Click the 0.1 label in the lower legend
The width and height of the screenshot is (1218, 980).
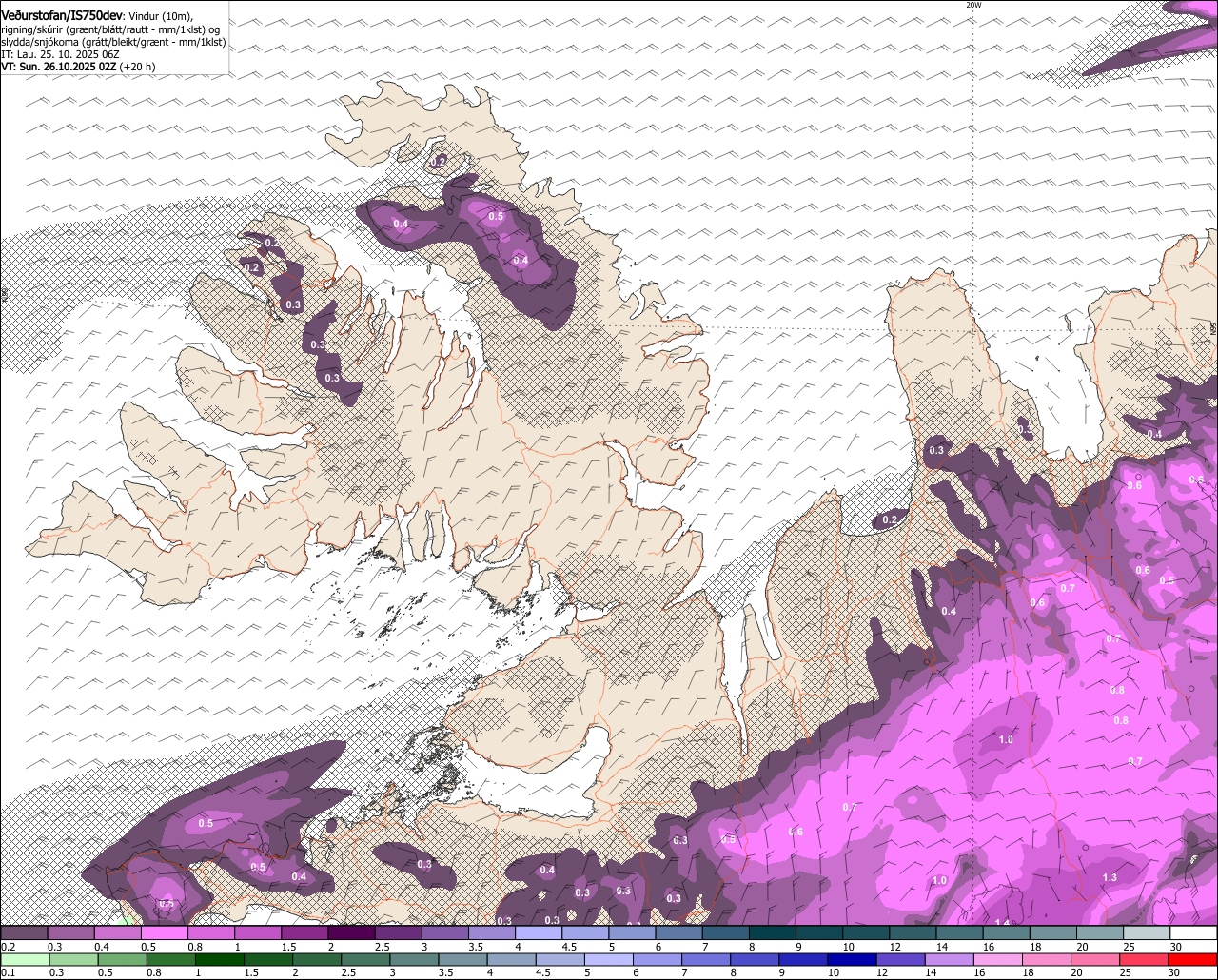click(8, 972)
